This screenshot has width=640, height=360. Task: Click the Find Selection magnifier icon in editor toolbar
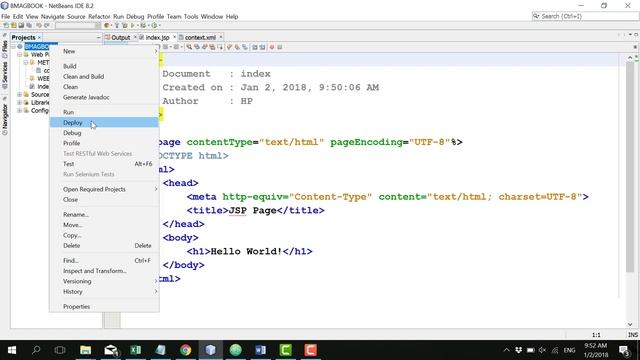point(189,47)
